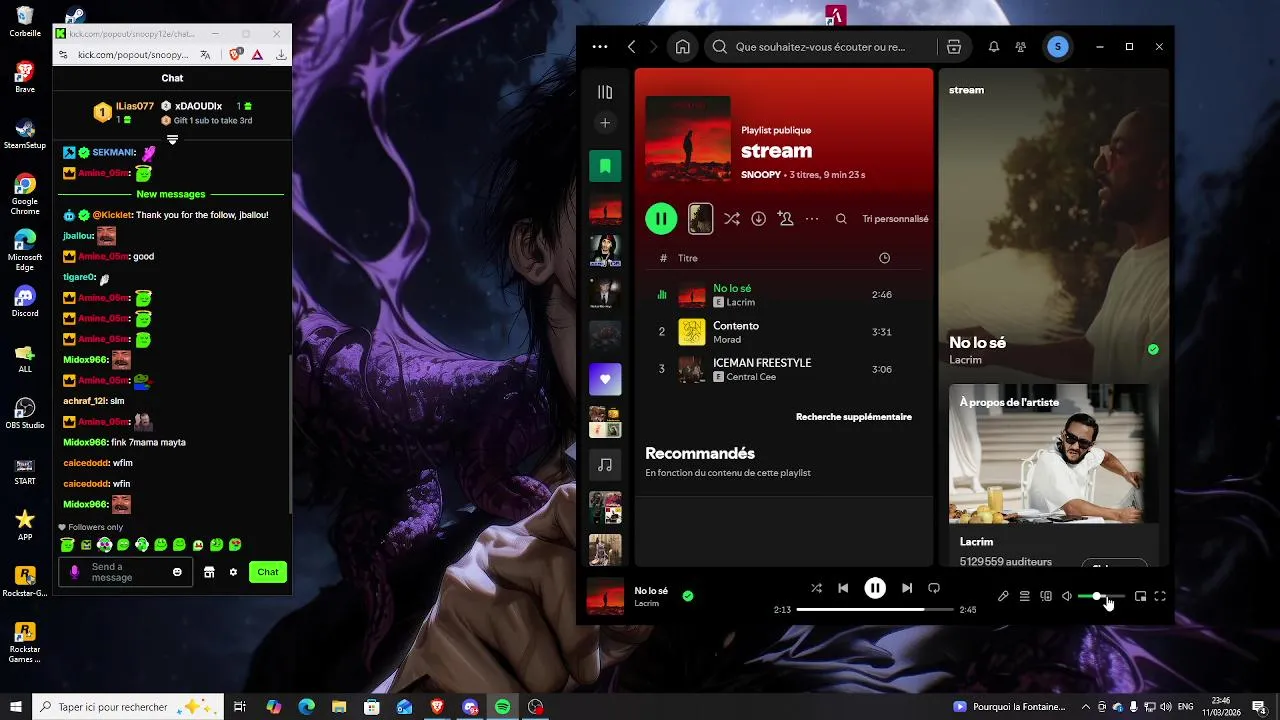The image size is (1280, 720).
Task: Select the No lo sé track row
Action: click(x=784, y=295)
